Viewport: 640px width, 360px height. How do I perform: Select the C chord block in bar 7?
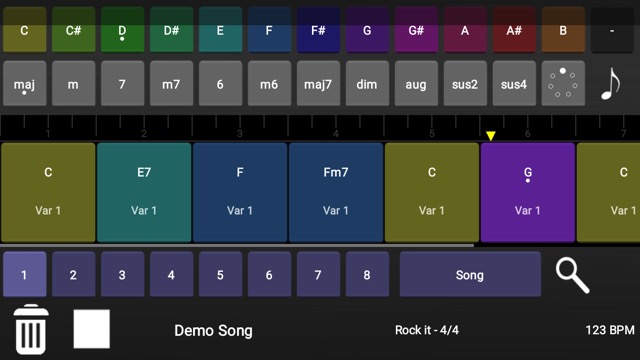608,192
